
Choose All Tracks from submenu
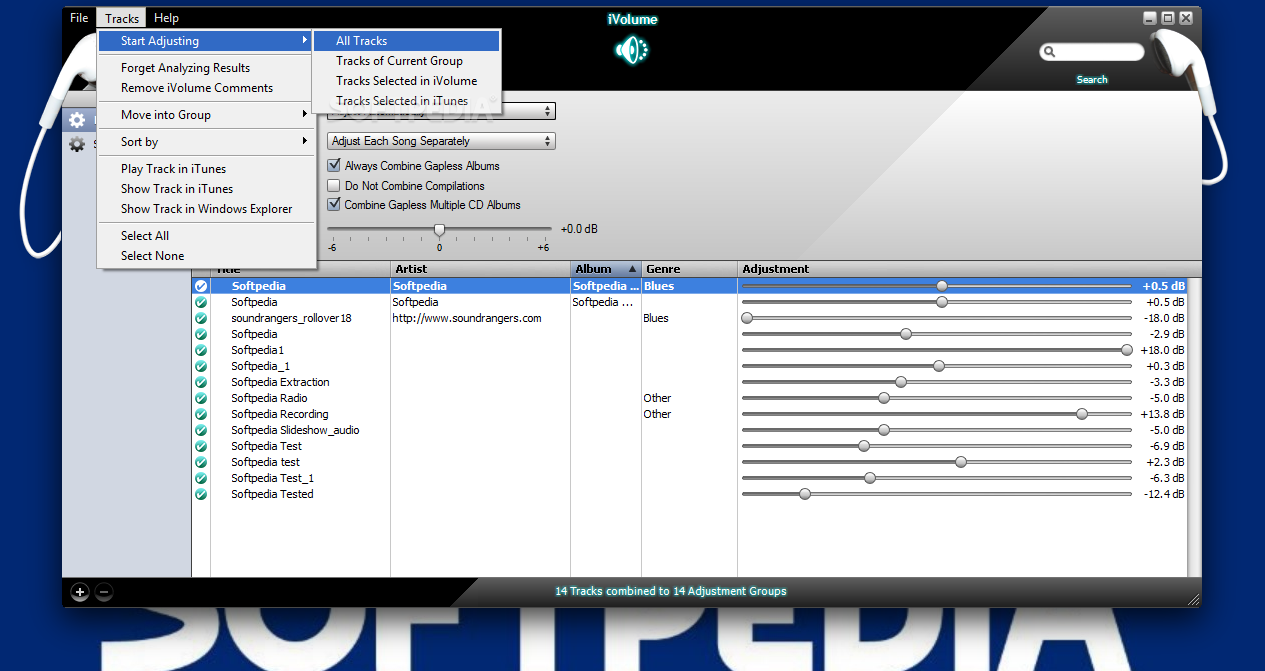point(406,41)
